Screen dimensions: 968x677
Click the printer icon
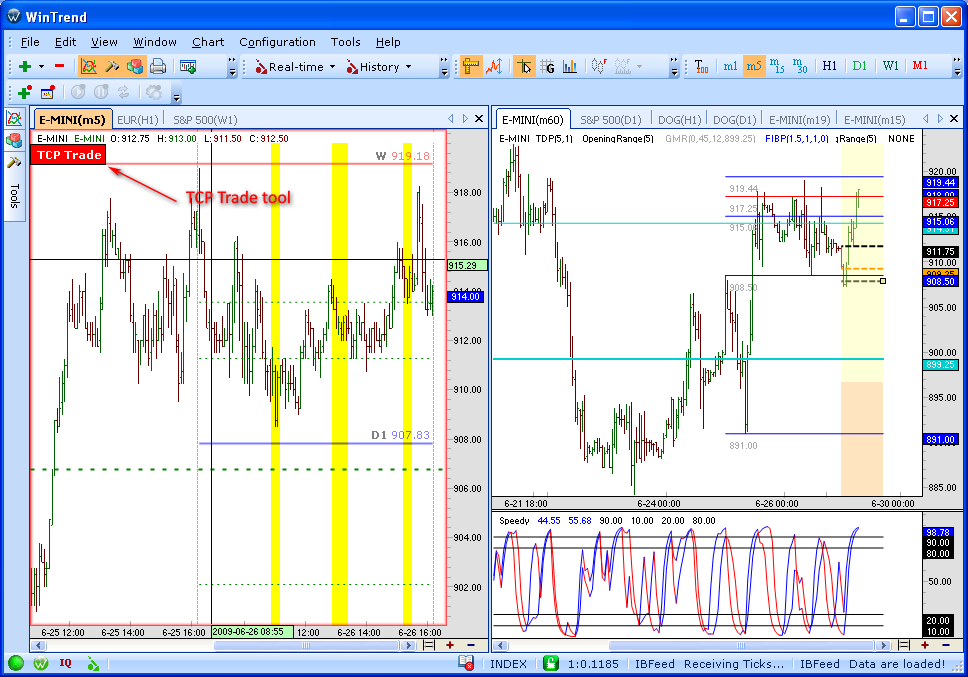[x=158, y=67]
